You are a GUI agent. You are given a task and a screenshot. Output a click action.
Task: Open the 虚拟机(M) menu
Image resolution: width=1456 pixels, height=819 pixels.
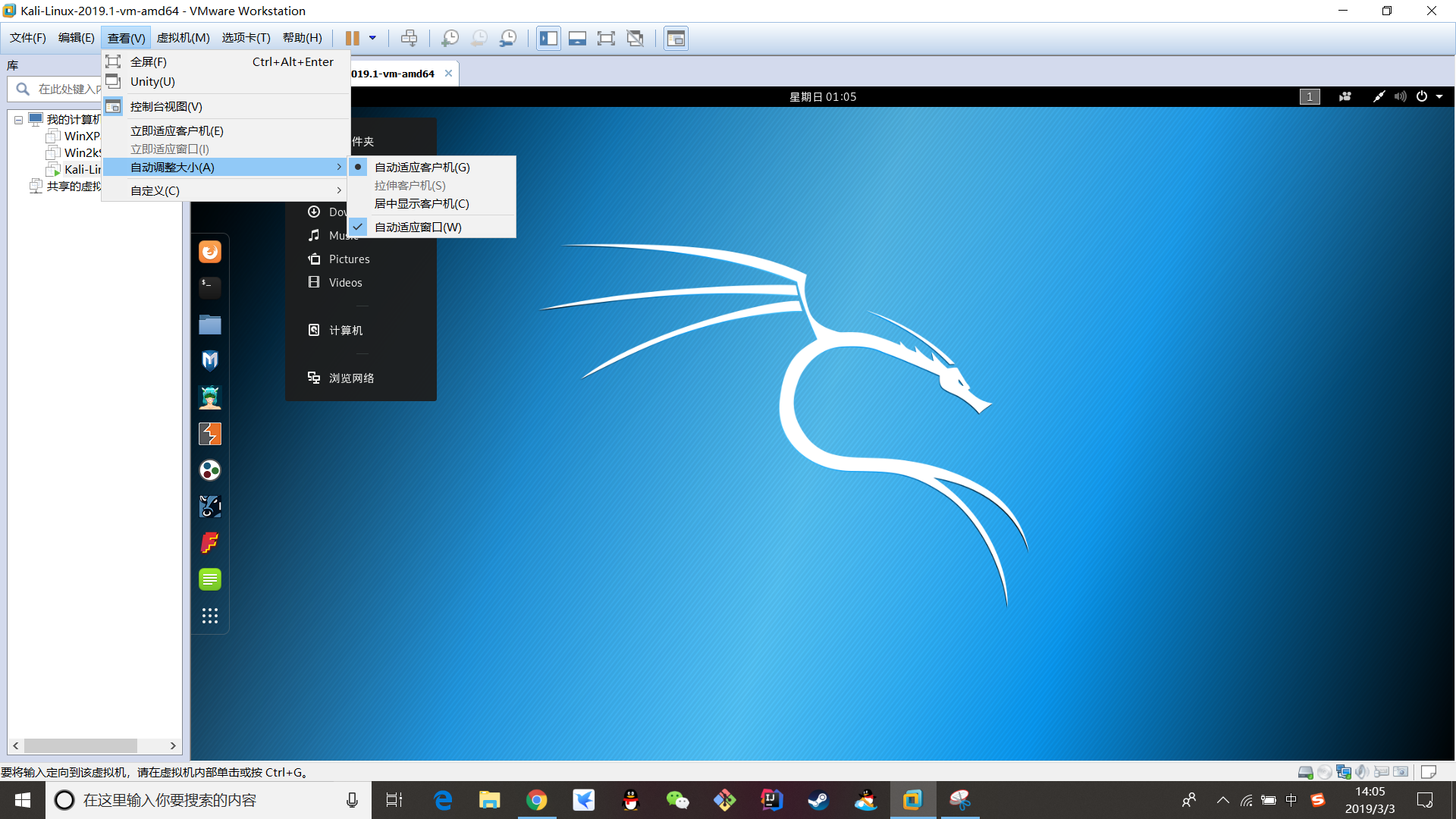183,38
